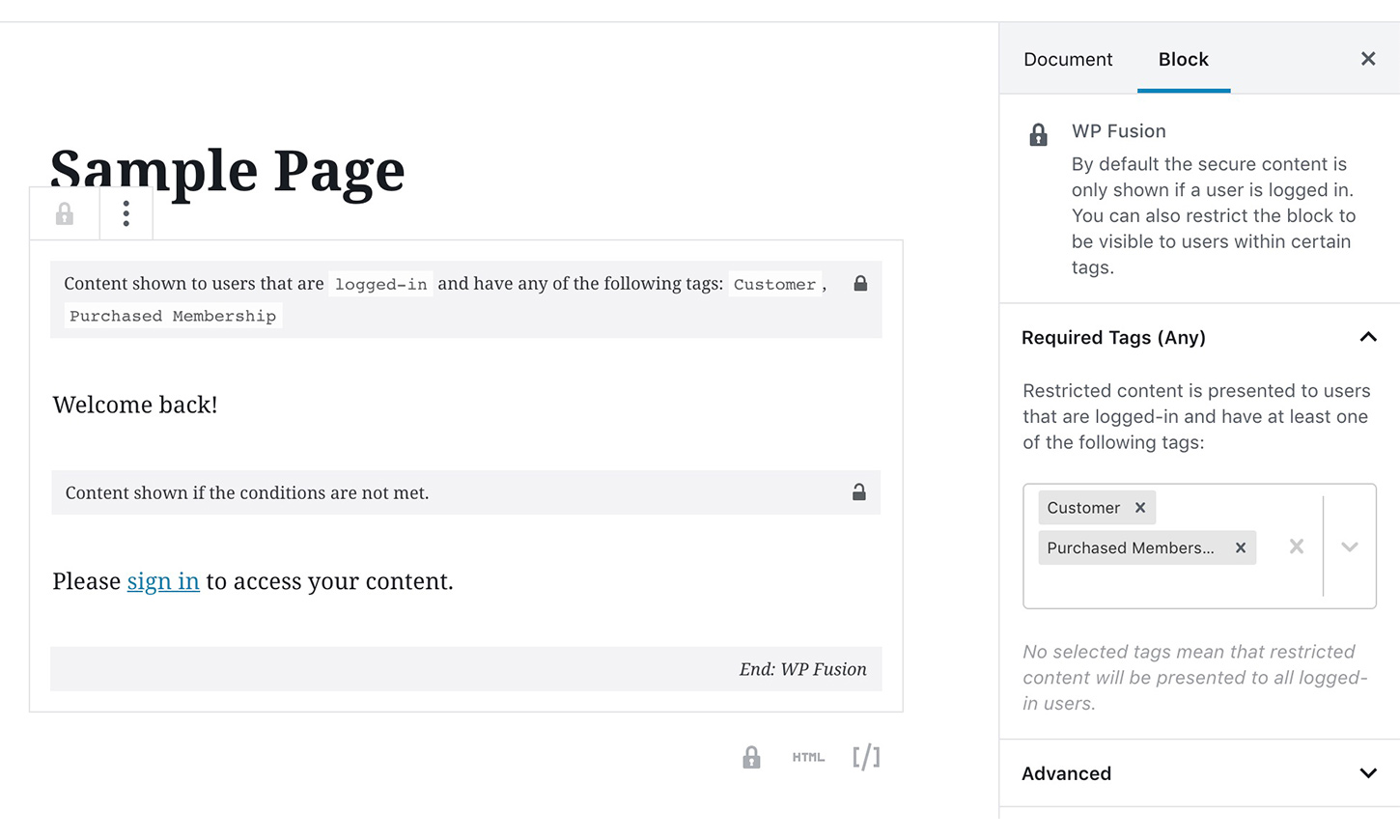Screen dimensions: 1400x840
Task: Remove the Purchased Membership tag
Action: point(1241,548)
